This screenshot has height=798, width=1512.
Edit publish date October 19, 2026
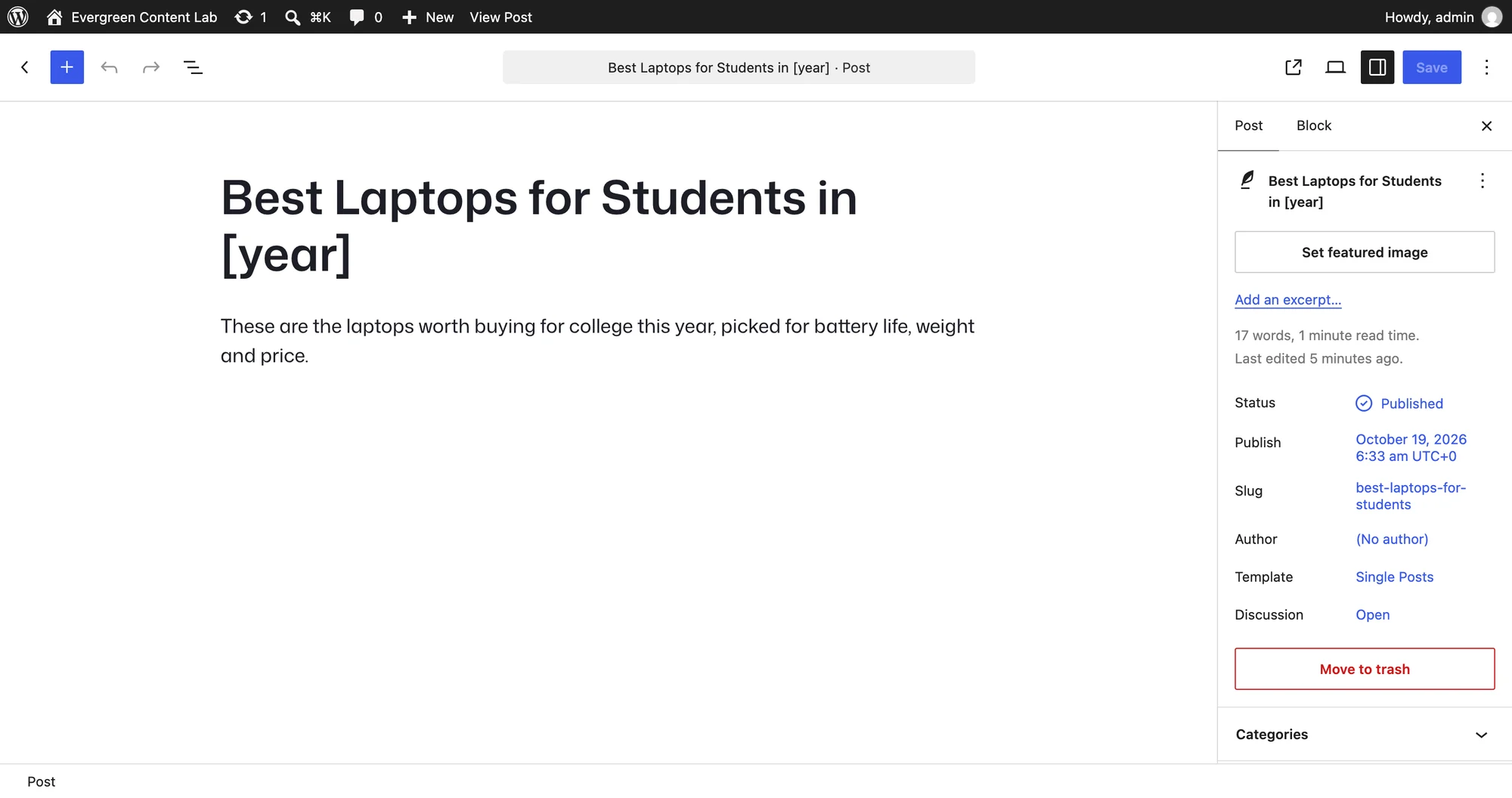tap(1411, 447)
